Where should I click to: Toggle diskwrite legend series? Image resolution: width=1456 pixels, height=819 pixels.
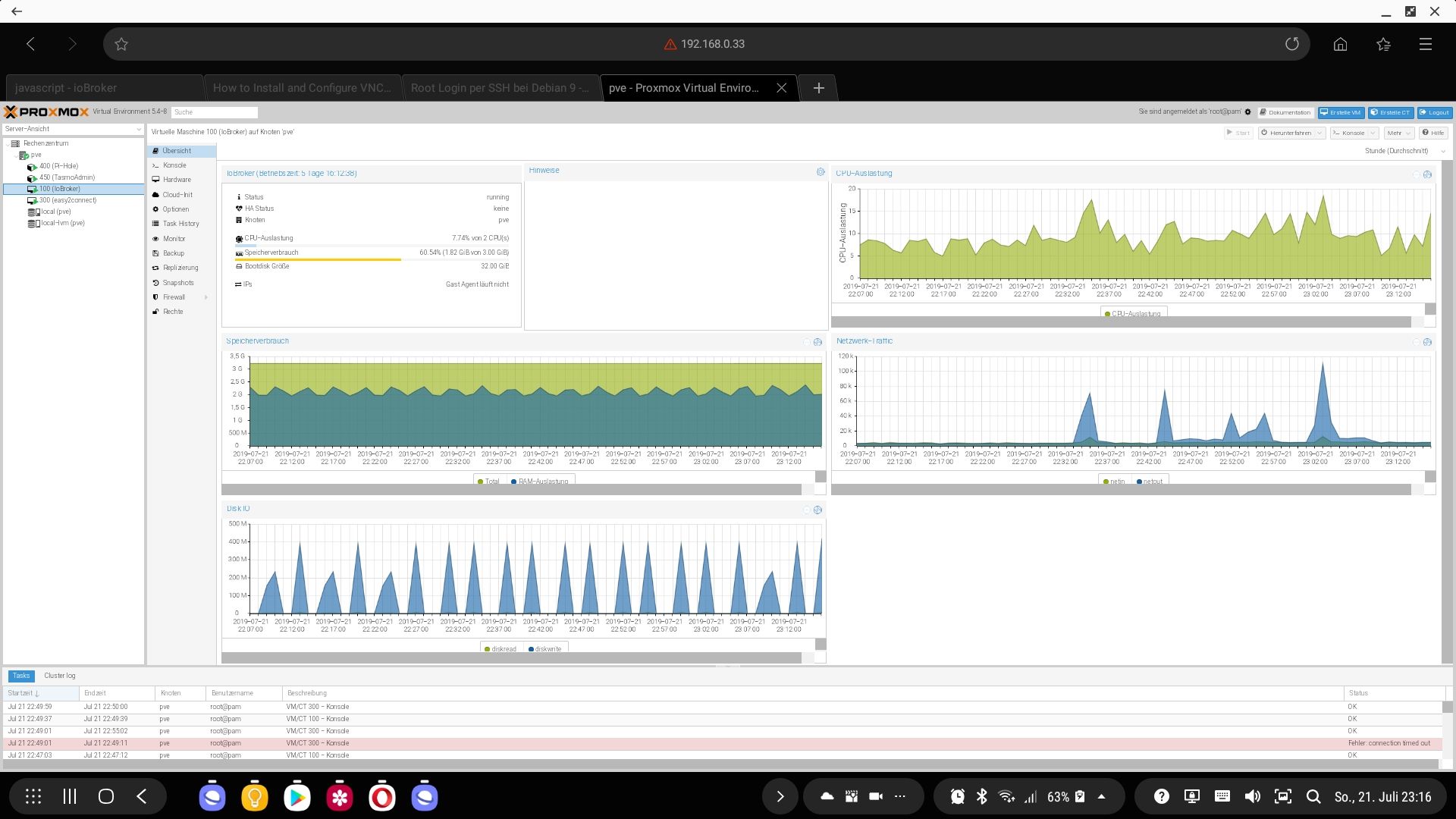[545, 648]
